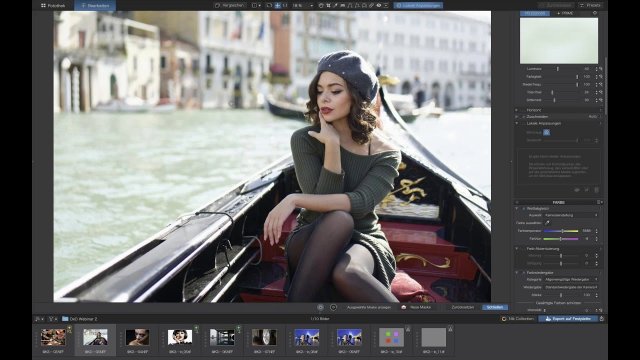Click the blue Schließen button below the image

click(495, 307)
